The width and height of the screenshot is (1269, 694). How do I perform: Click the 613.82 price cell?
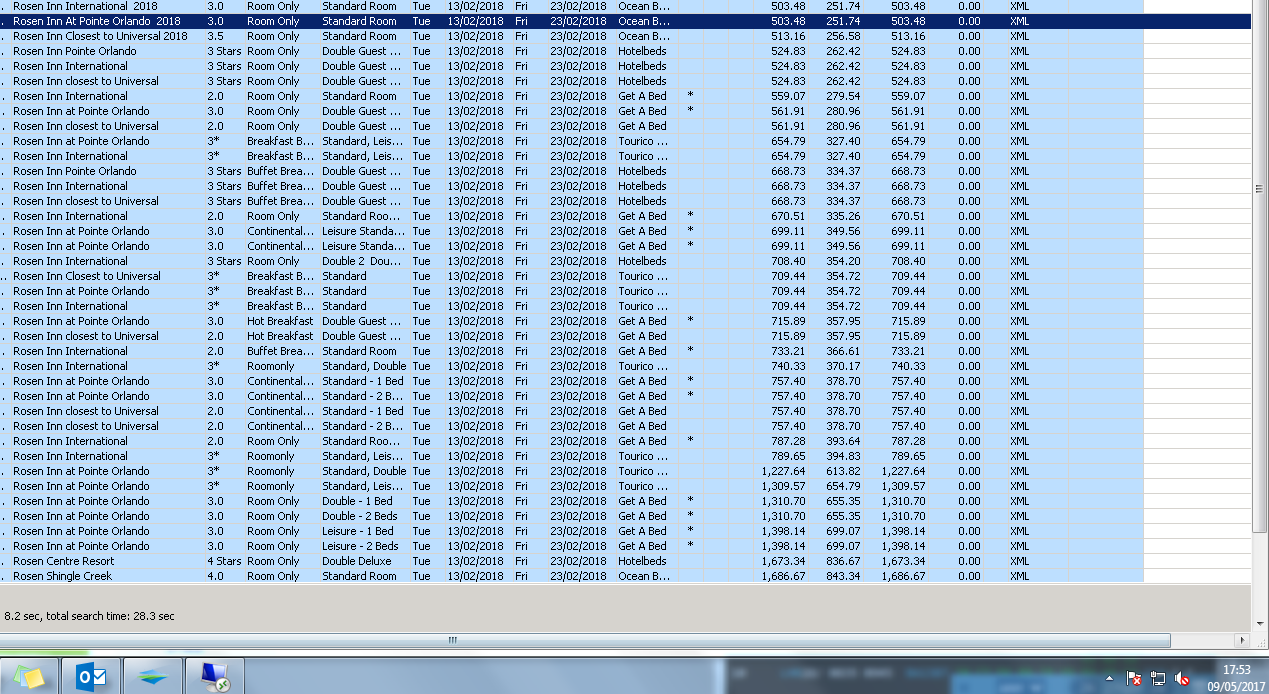coord(843,471)
